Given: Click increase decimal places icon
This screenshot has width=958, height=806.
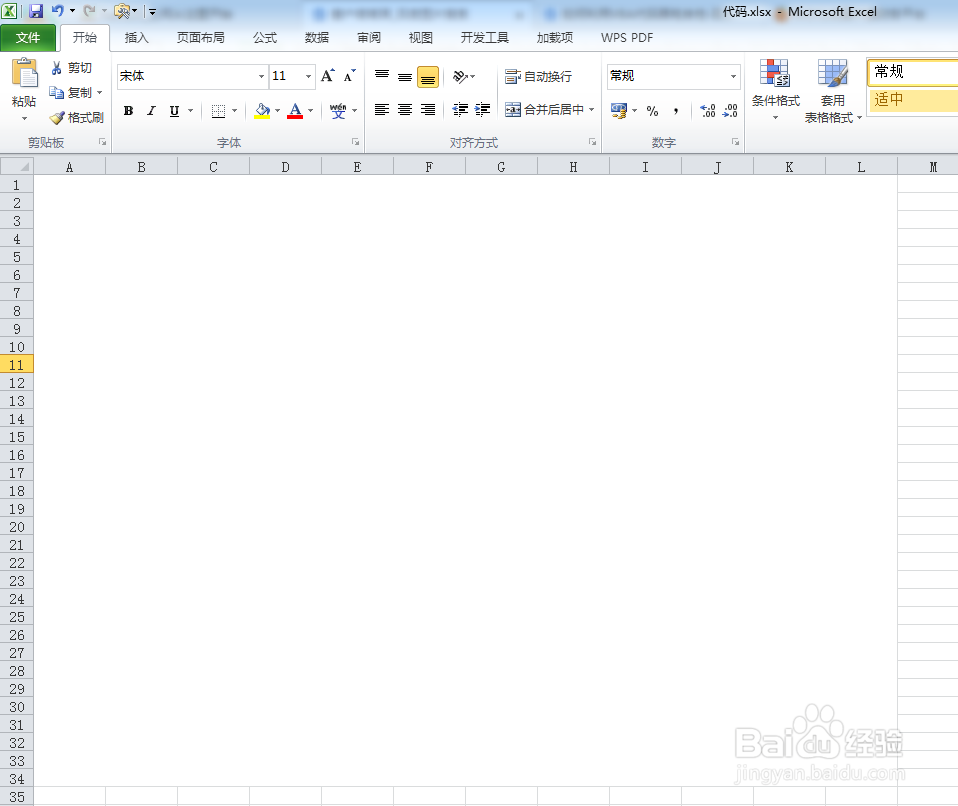Looking at the screenshot, I should coord(708,111).
